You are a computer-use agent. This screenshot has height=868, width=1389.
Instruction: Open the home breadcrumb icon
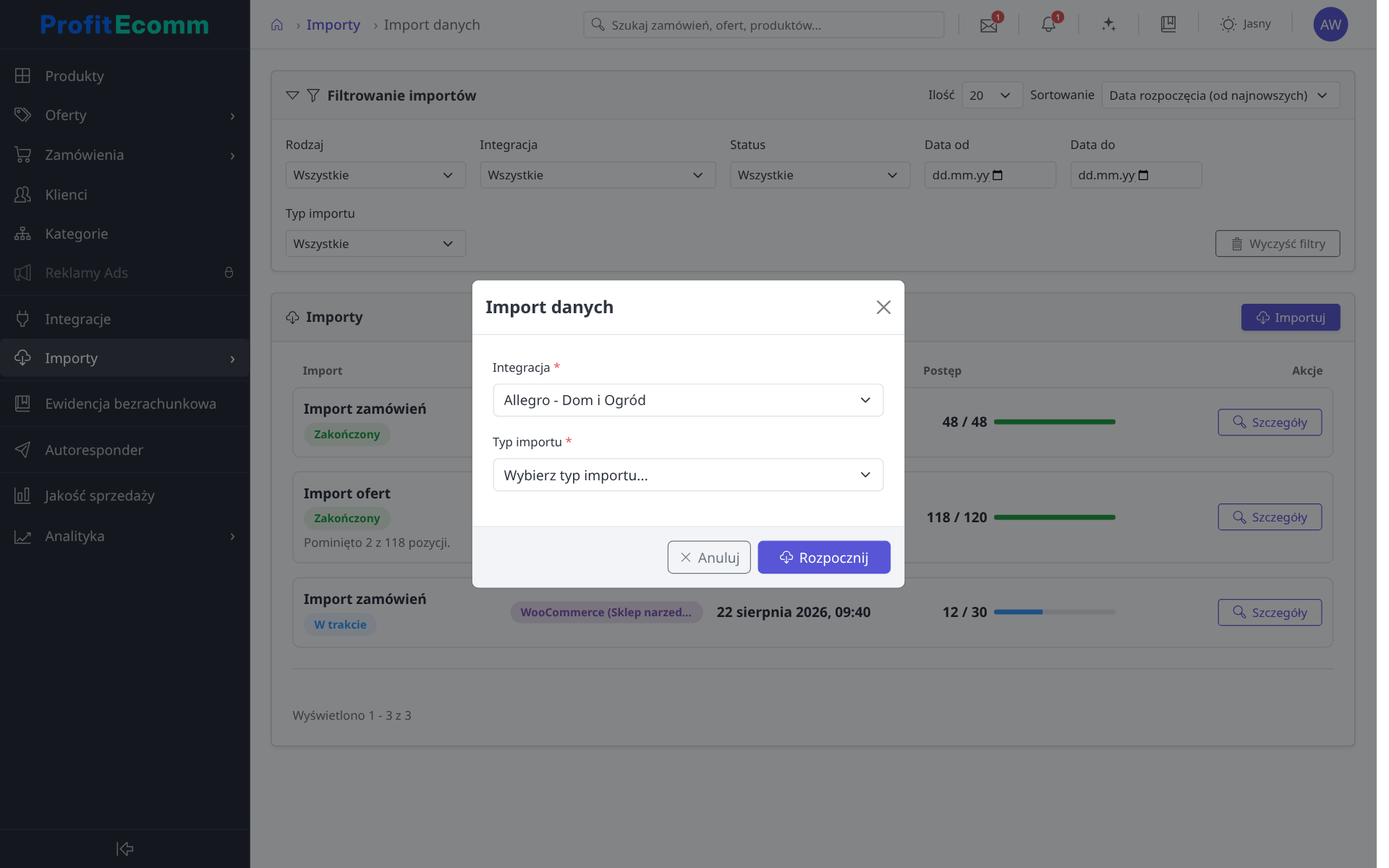(x=276, y=25)
